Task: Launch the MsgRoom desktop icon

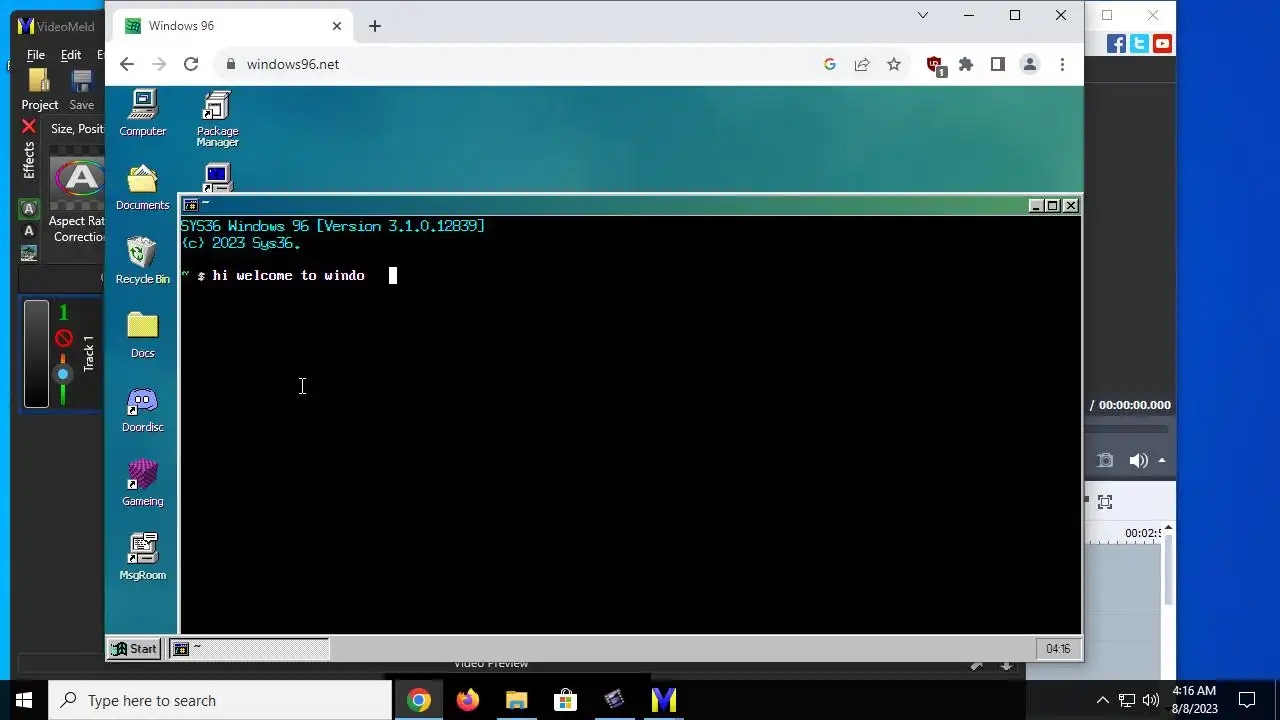Action: [143, 557]
